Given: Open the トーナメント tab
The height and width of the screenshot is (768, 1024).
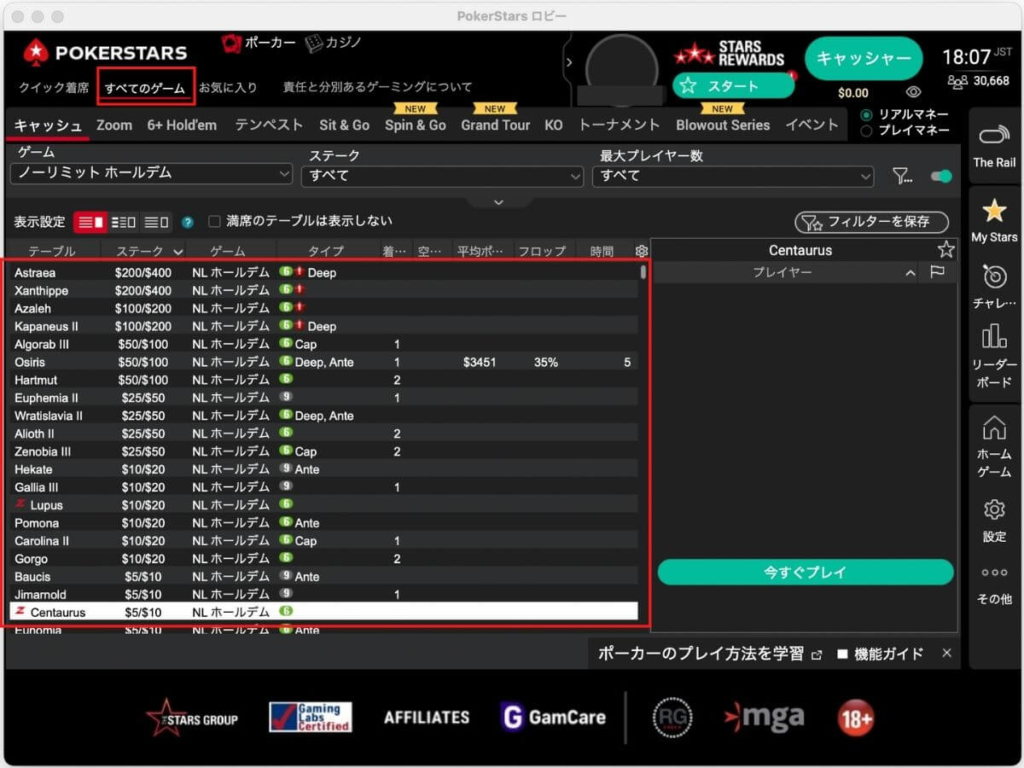Looking at the screenshot, I should (x=619, y=125).
